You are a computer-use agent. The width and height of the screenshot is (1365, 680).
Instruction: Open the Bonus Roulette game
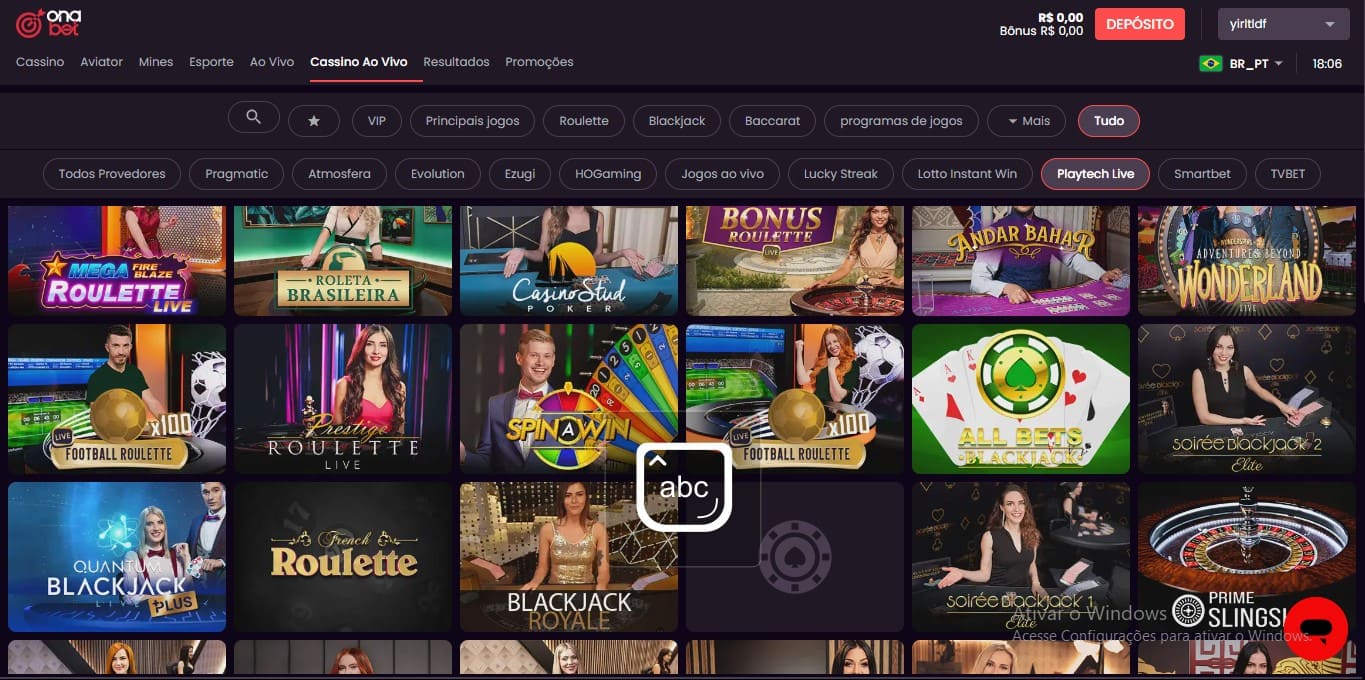coord(795,261)
